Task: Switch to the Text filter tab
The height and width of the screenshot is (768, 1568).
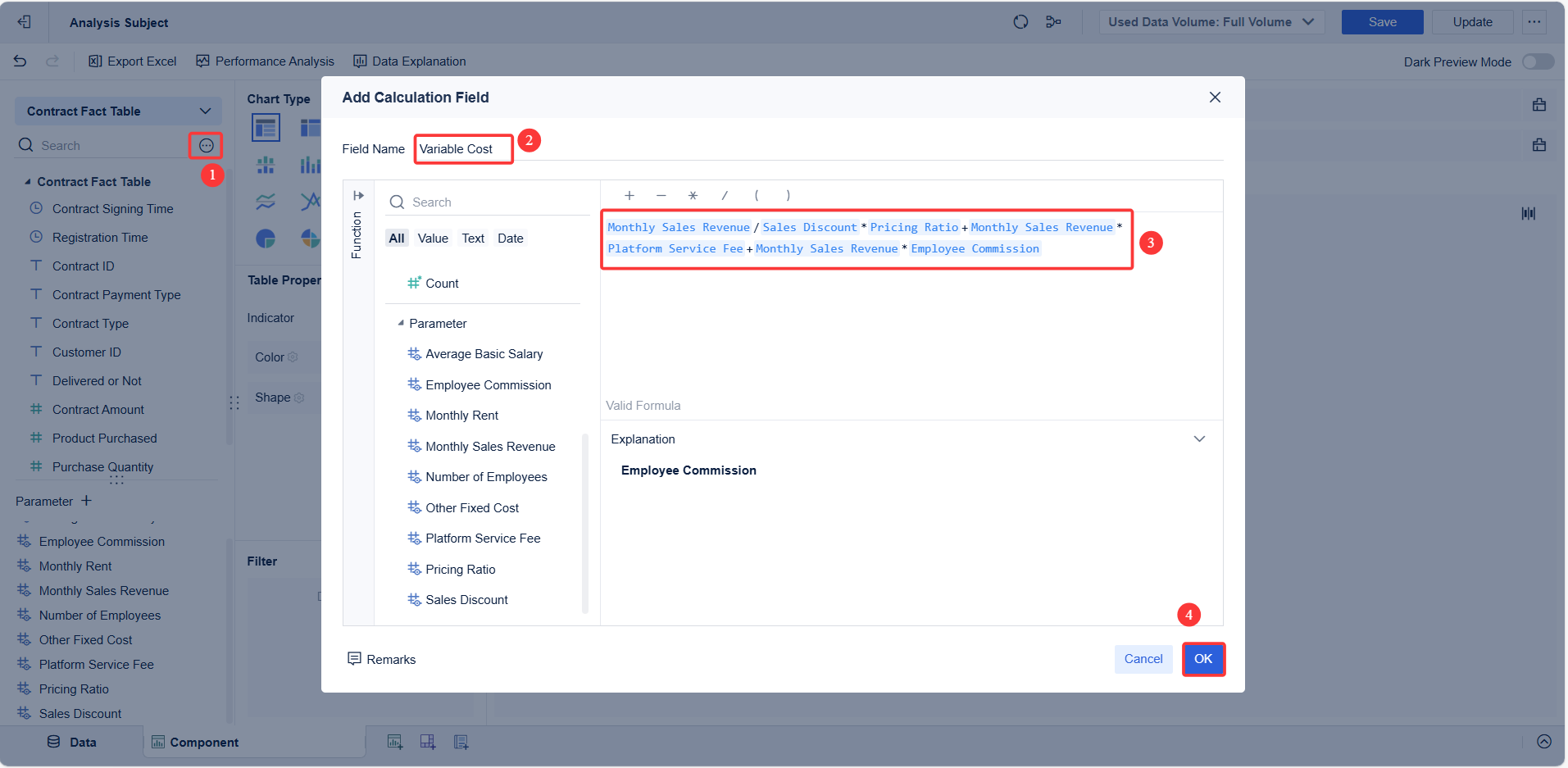Action: tap(473, 239)
